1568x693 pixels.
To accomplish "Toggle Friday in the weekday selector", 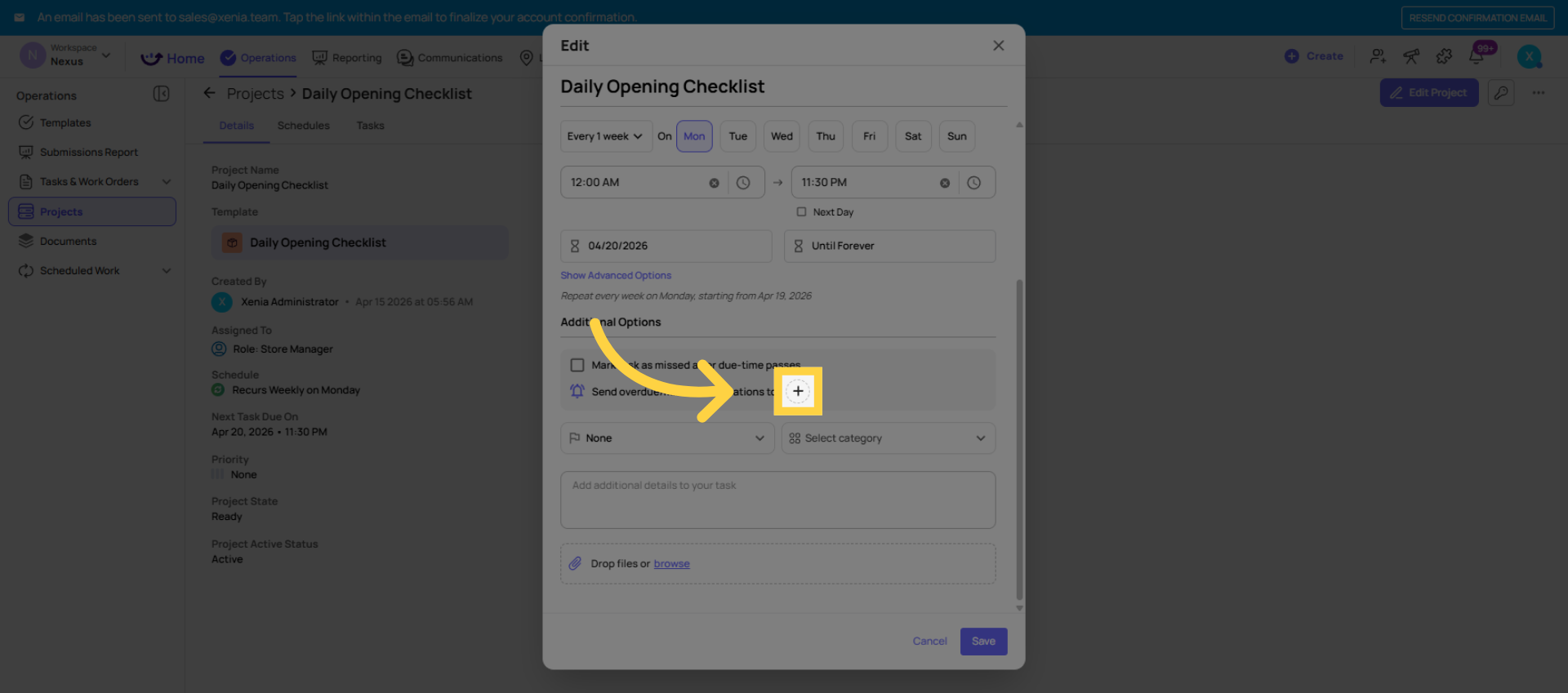I will pyautogui.click(x=870, y=136).
